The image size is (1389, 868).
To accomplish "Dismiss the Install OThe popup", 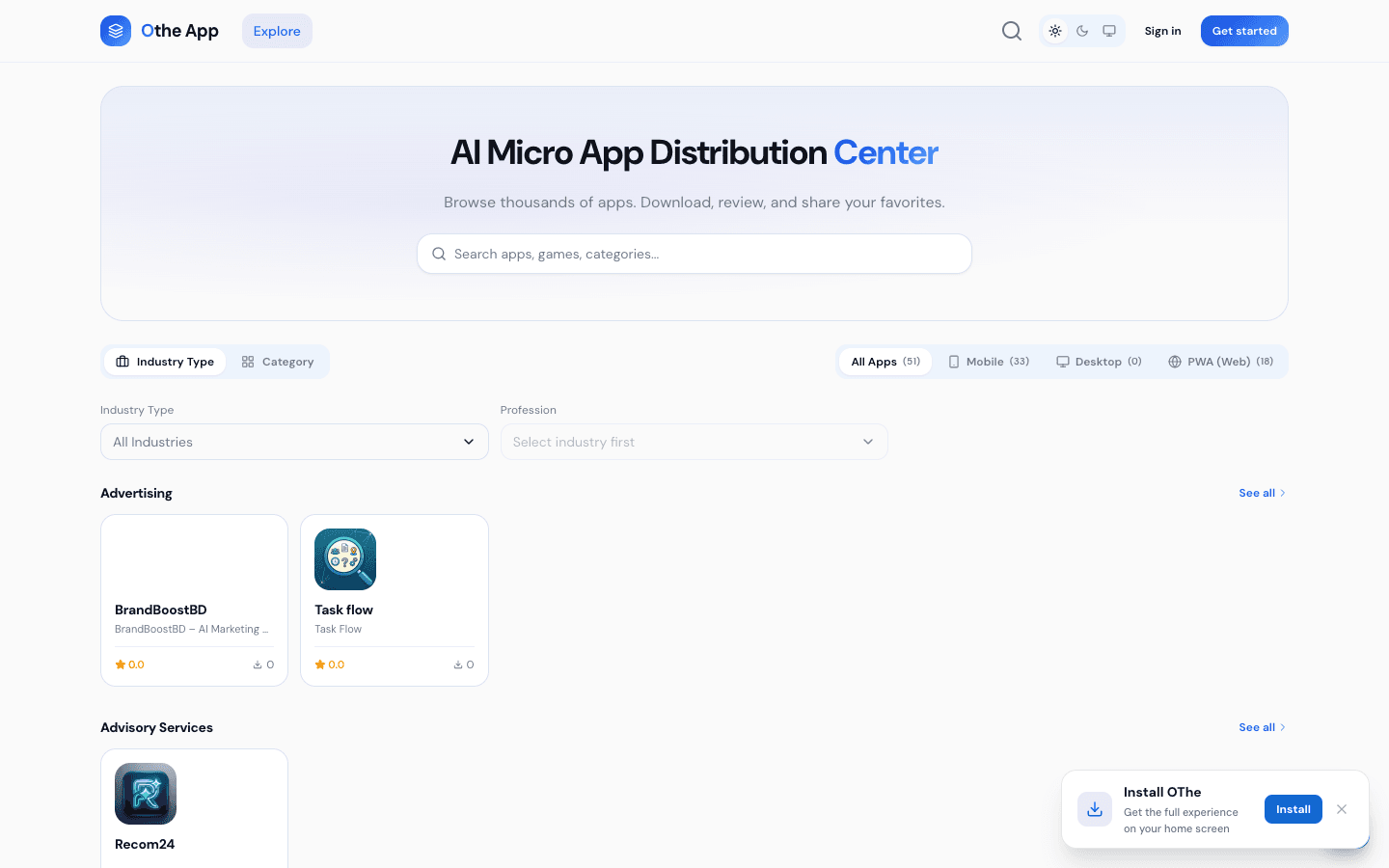I will (1342, 809).
